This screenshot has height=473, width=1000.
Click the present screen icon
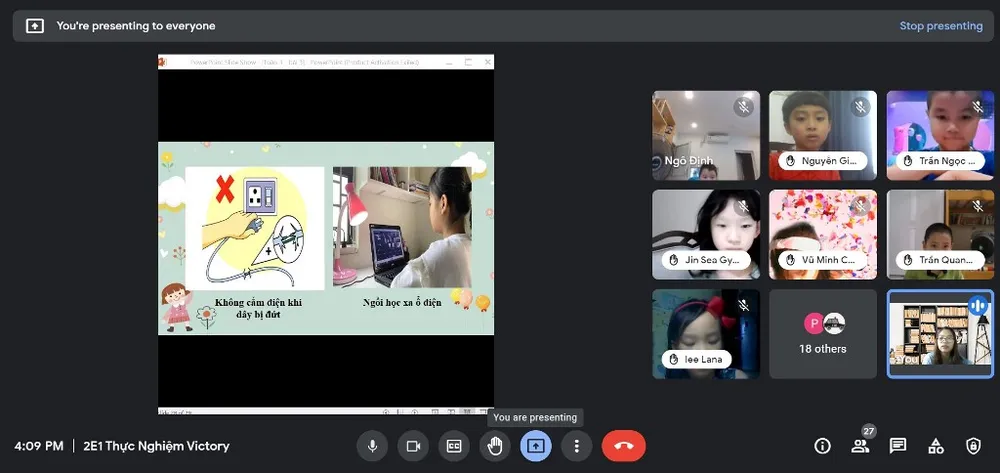pos(536,446)
